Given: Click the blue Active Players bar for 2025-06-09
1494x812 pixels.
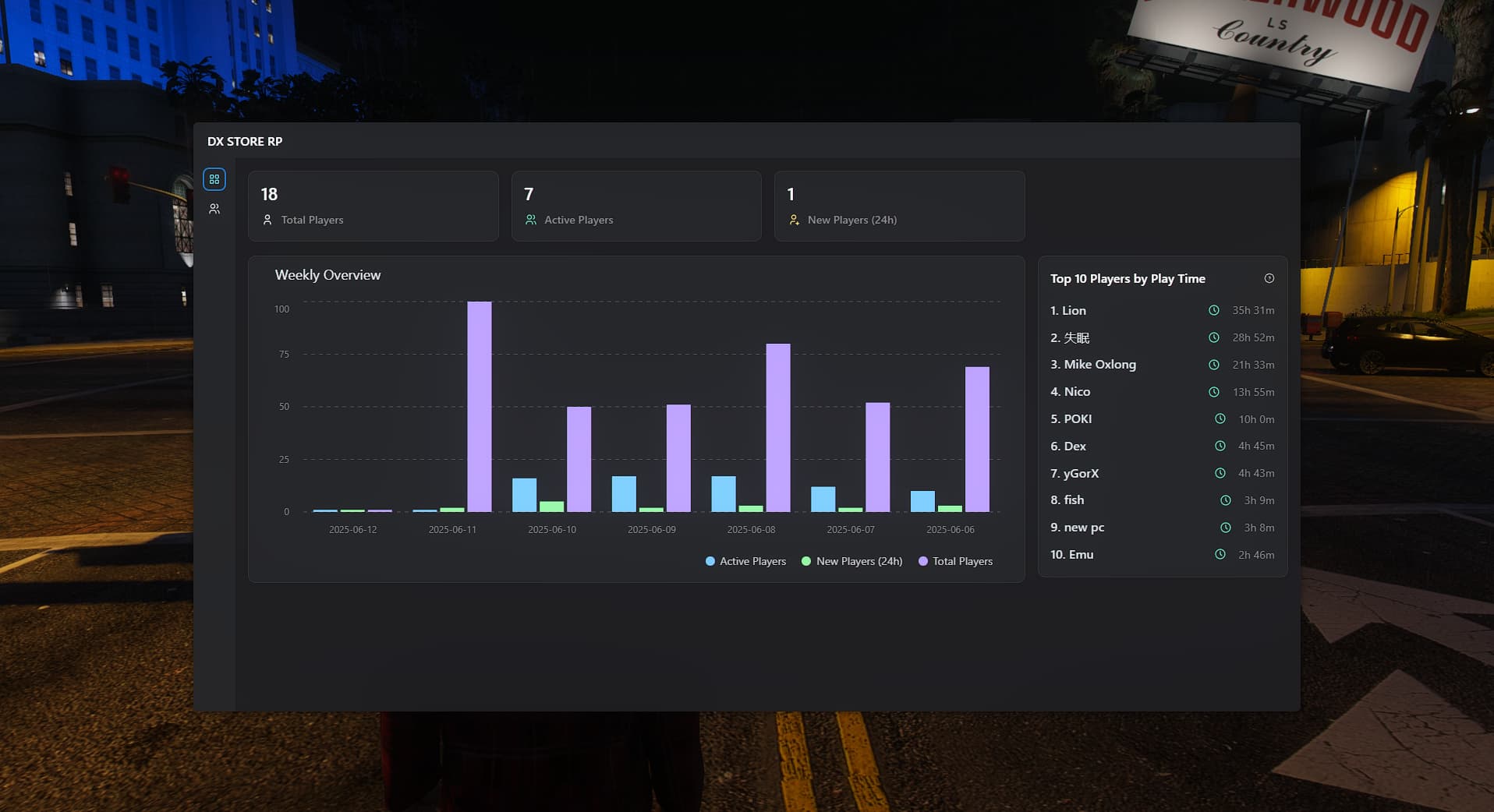Looking at the screenshot, I should [x=624, y=493].
